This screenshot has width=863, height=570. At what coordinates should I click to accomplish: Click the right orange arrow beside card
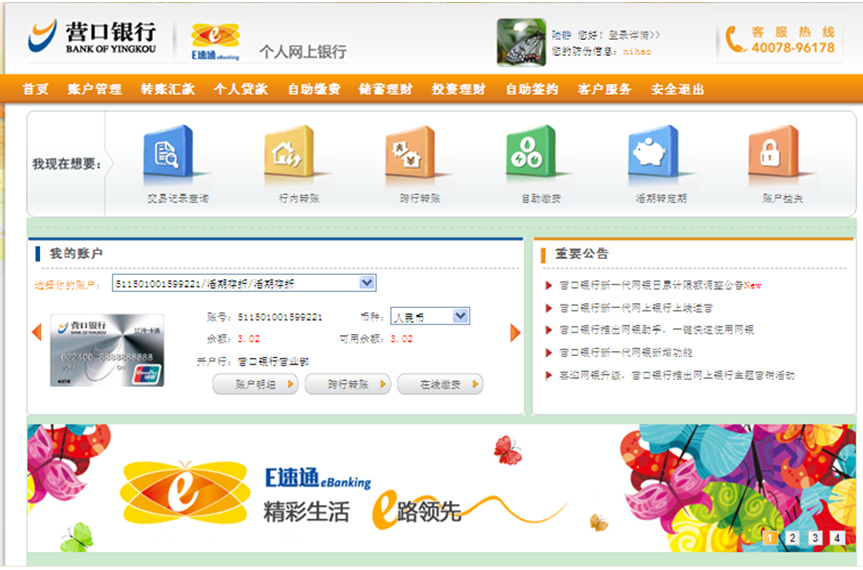pos(516,332)
